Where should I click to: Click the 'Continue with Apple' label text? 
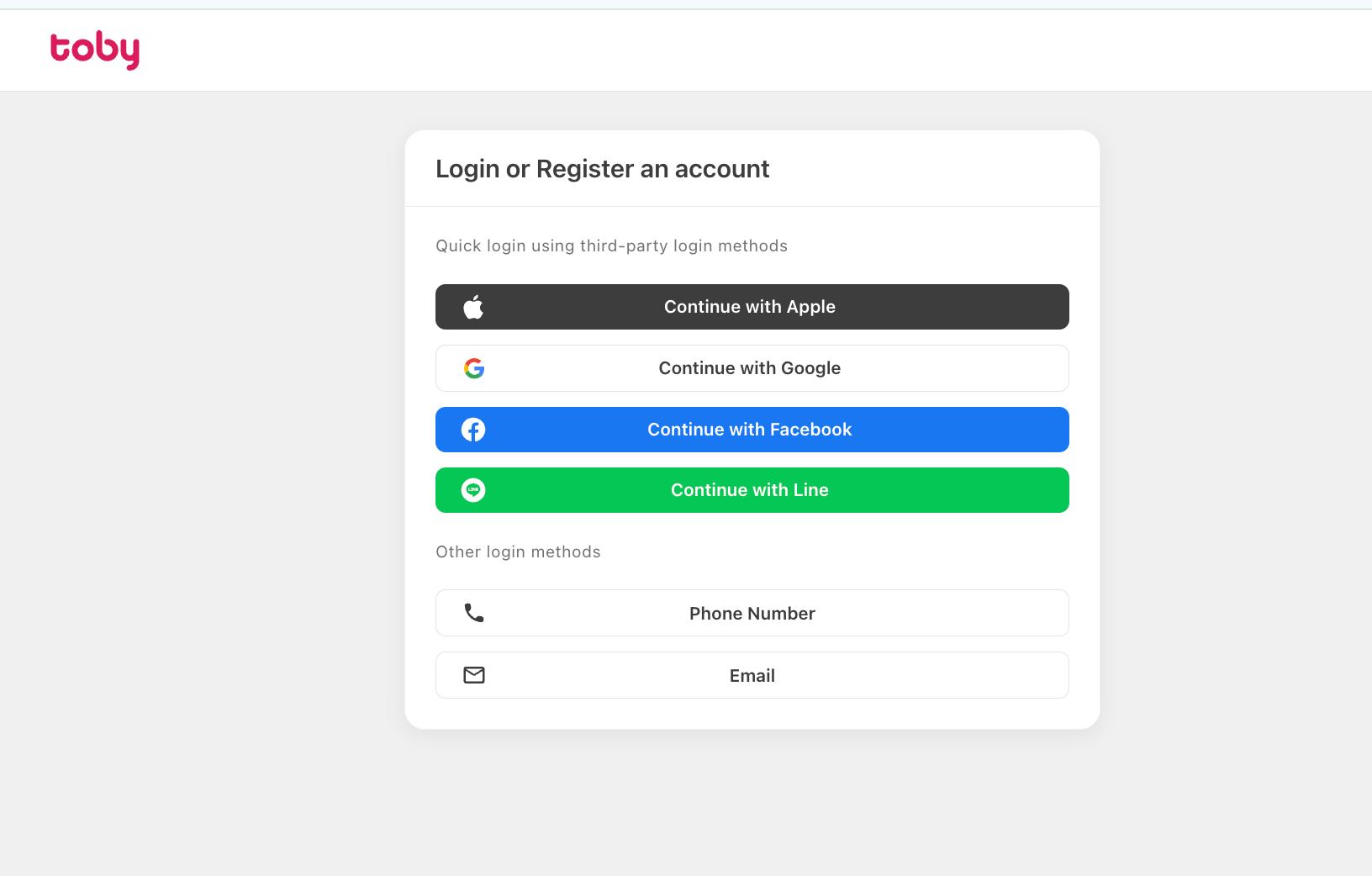click(x=750, y=307)
